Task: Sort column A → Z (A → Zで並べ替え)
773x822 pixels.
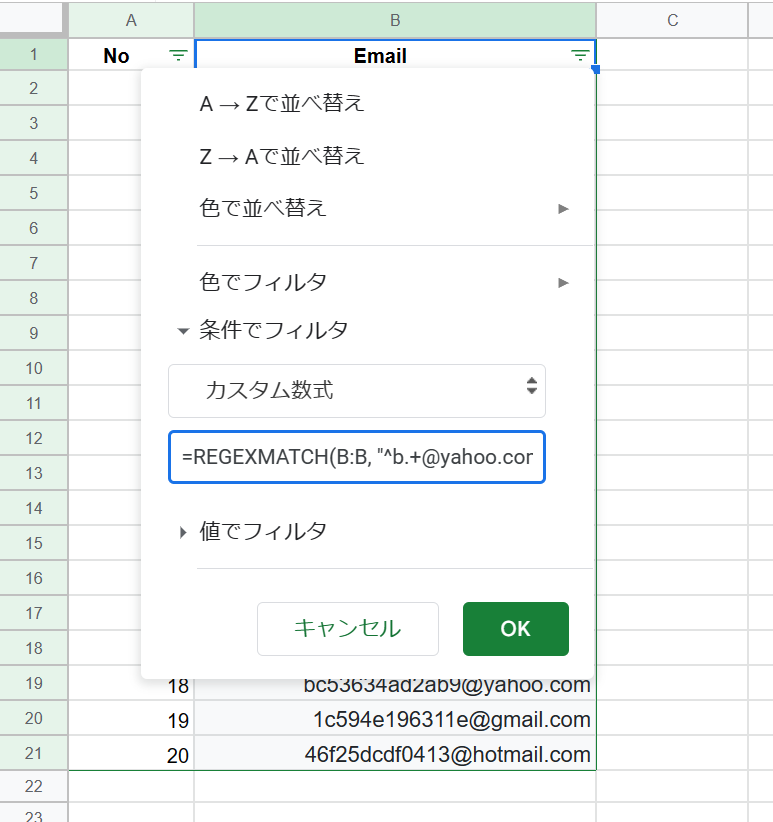Action: click(x=282, y=103)
